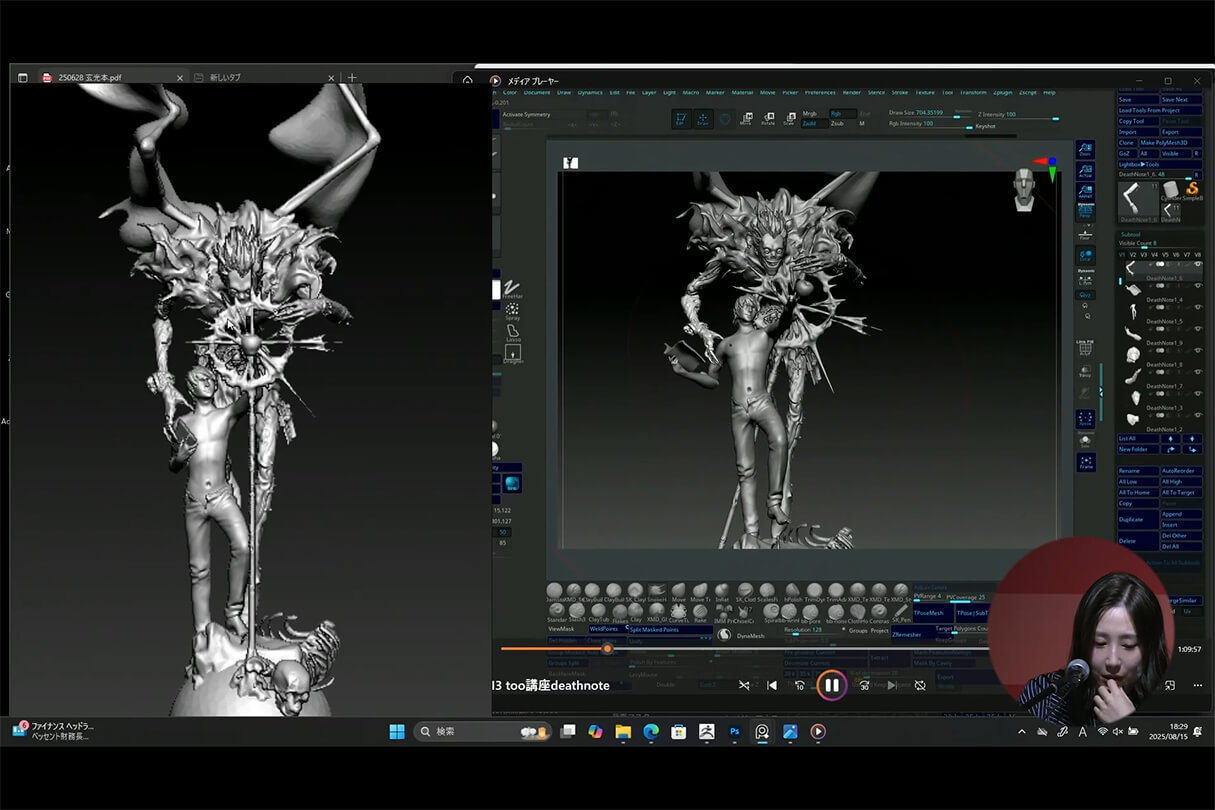Open the media player more options menu
This screenshot has width=1215, height=810.
tap(1198, 685)
